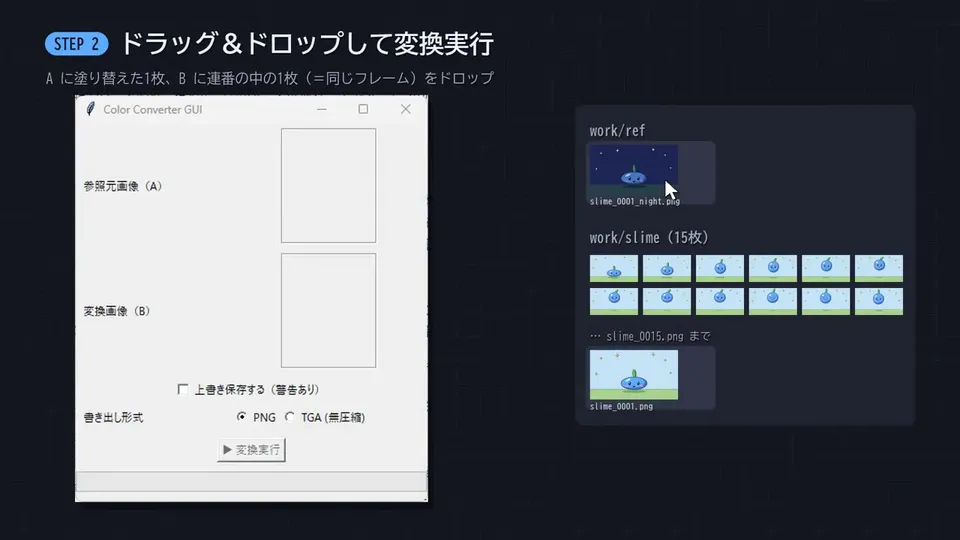
Task: Minimize the Color Converter GUI window
Action: (321, 109)
